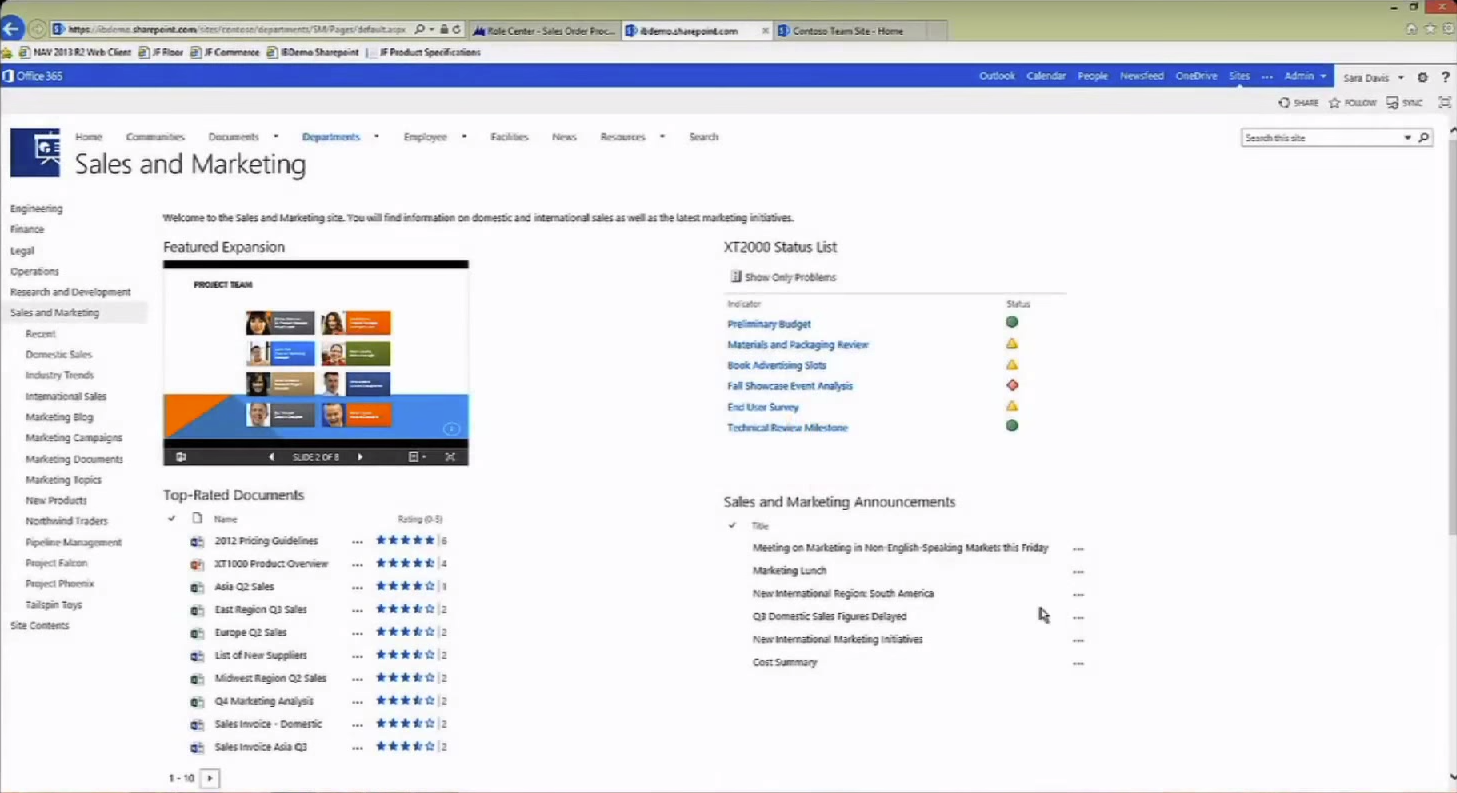Screen dimensions: 1457x793
Task: Open the Home navigation item
Action: [x=89, y=137]
